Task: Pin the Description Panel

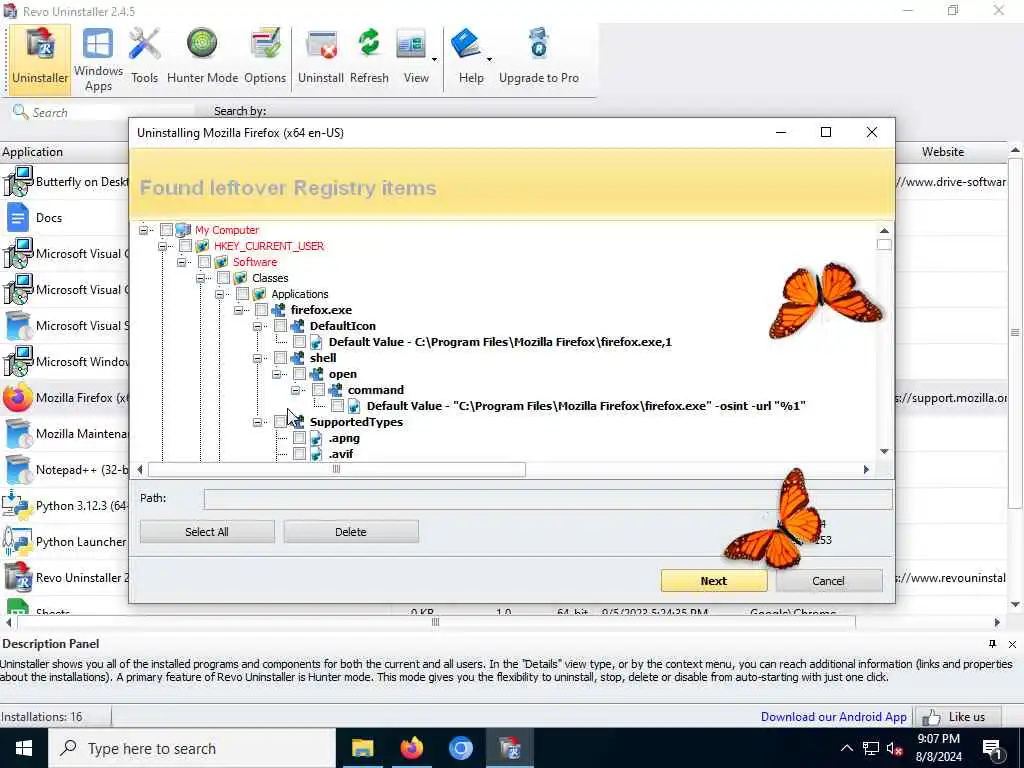Action: (992, 644)
